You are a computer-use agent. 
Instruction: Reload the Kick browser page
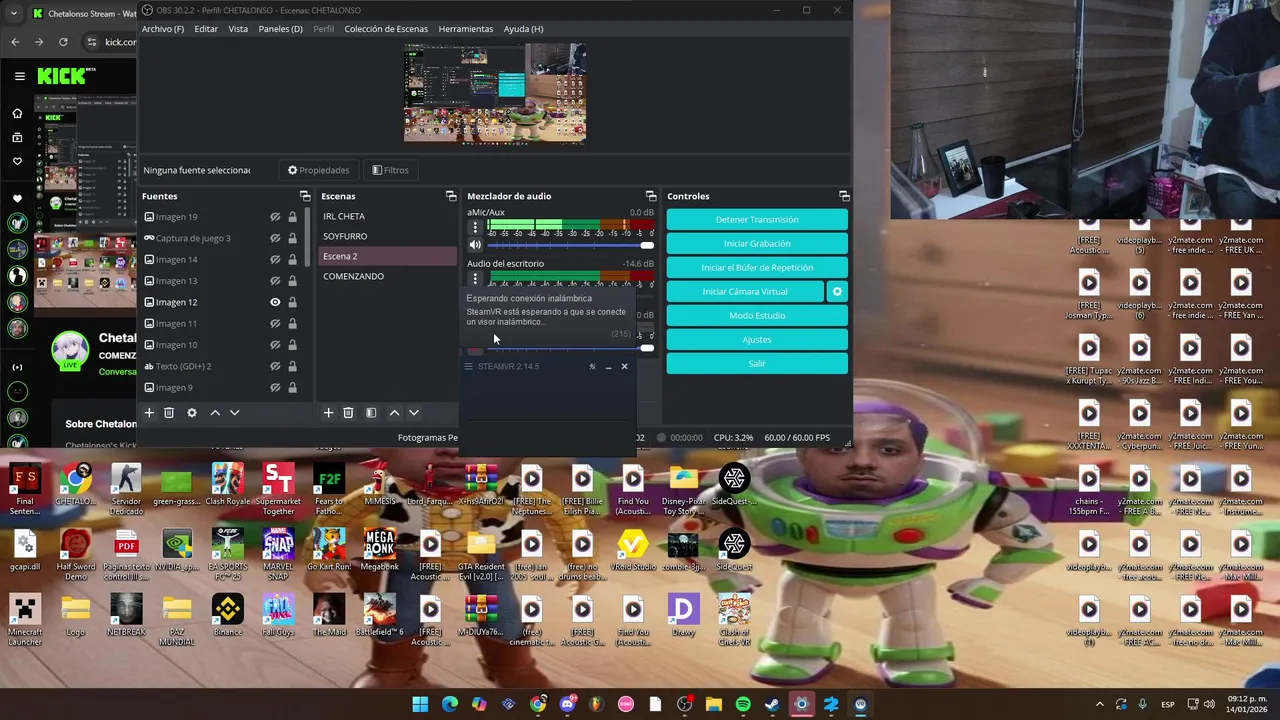[x=63, y=42]
